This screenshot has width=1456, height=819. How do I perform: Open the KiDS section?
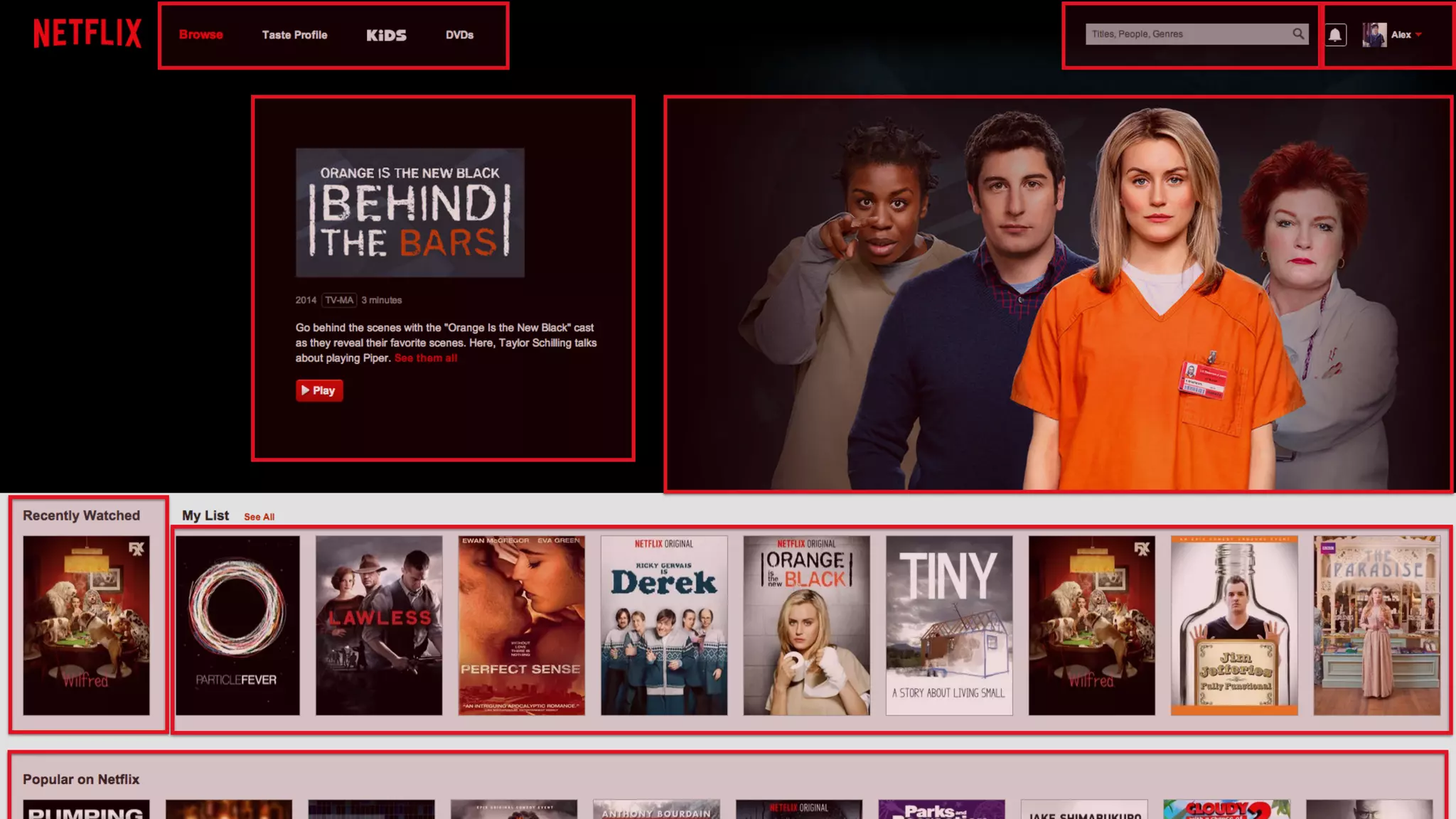(386, 35)
